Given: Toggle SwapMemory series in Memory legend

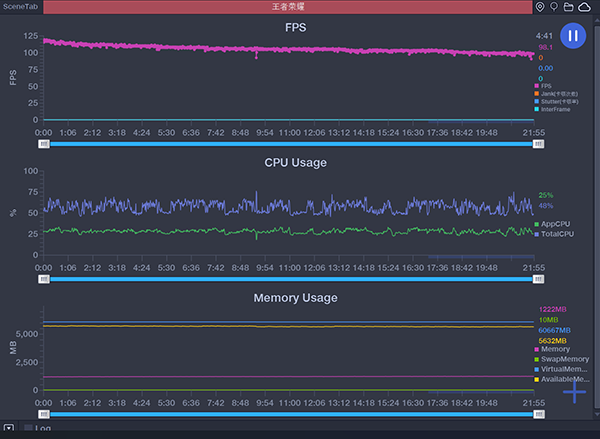Looking at the screenshot, I should pos(562,359).
